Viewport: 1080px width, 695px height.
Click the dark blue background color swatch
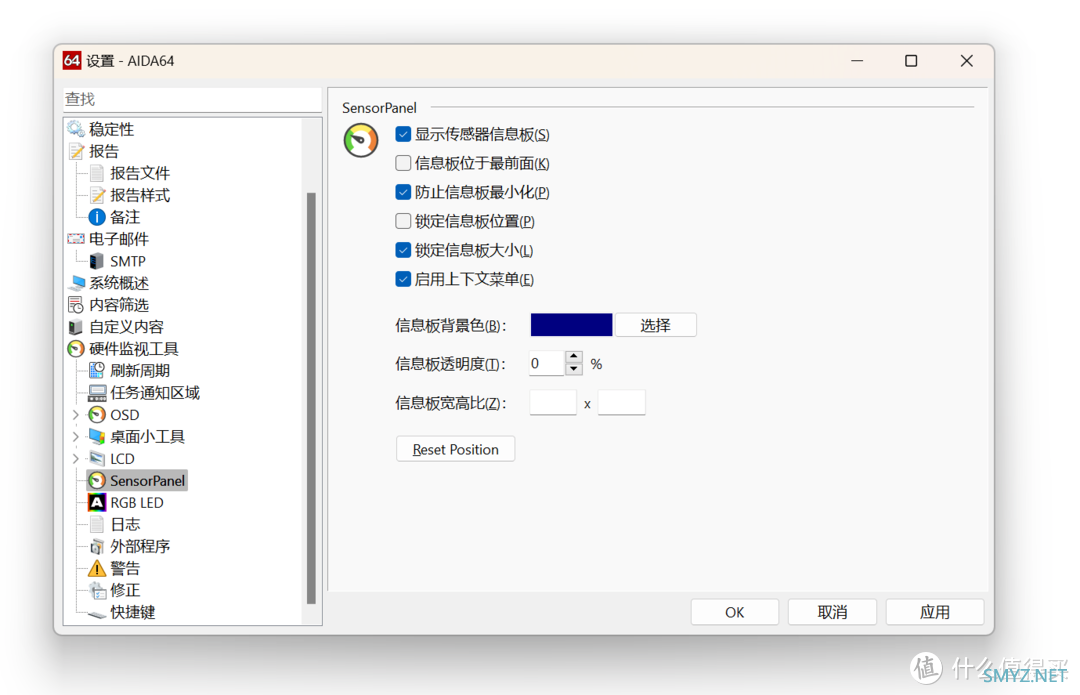(x=571, y=325)
